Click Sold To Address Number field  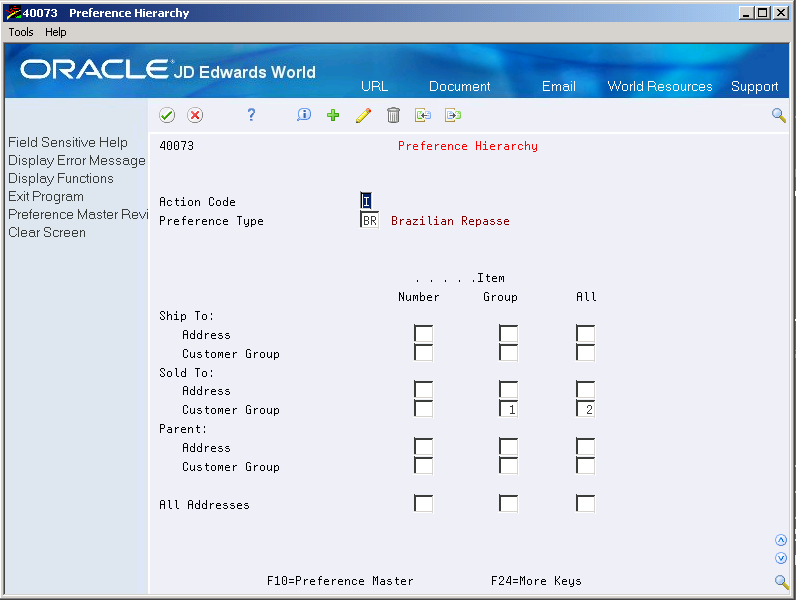[423, 390]
